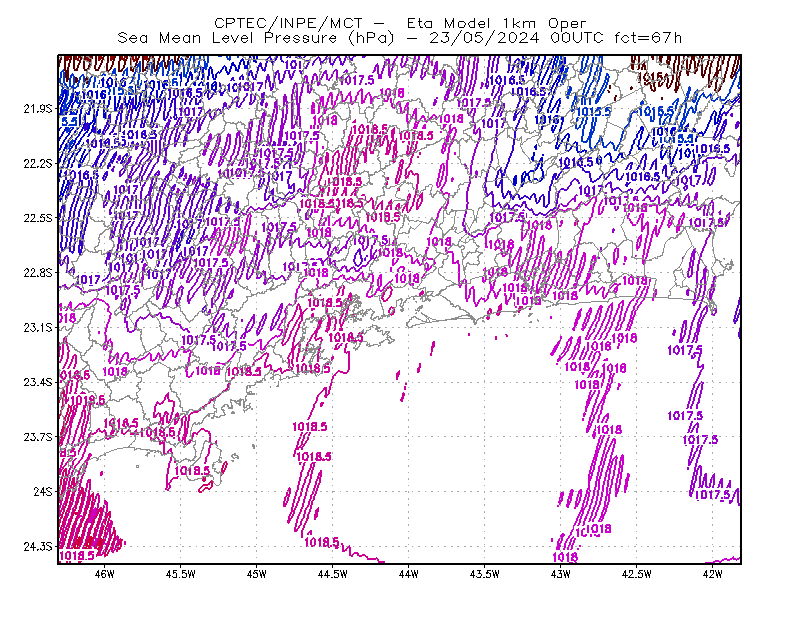This screenshot has width=800, height=618.
Task: Click the "Sea Mean Level Pressure (hPa)" heading
Action: coord(256,38)
